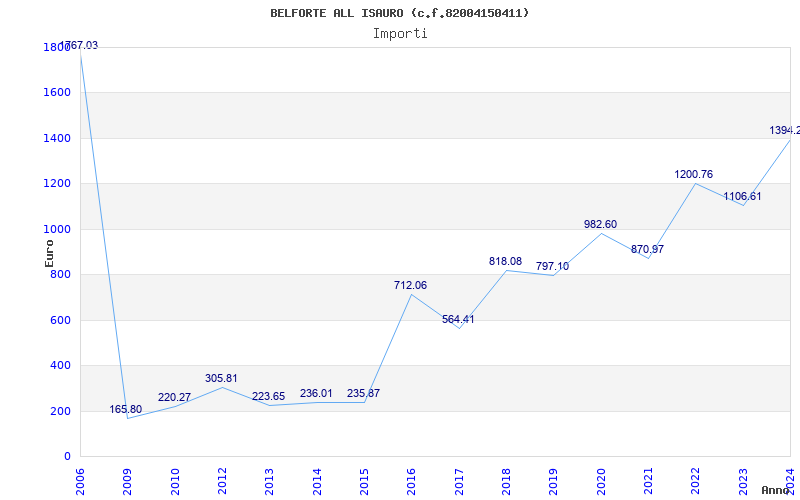Click the y-axis value 600

(60, 320)
